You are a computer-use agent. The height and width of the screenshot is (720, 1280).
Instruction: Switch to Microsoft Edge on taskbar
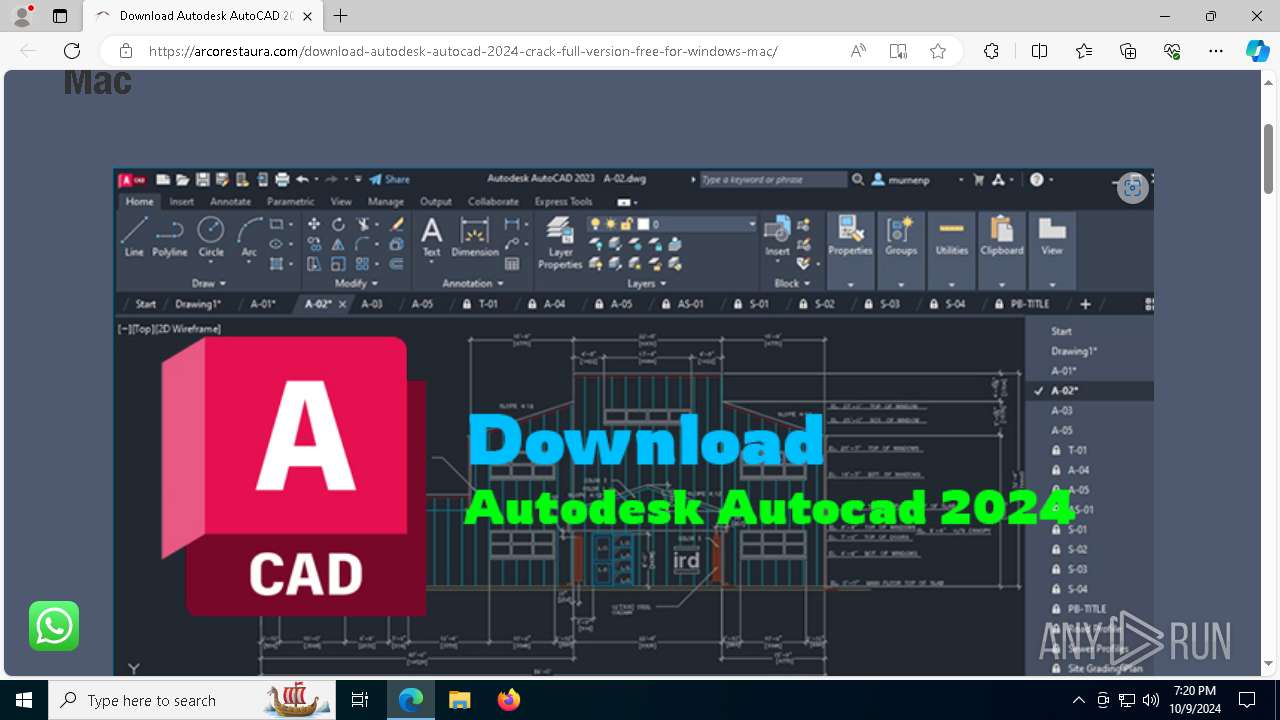pos(411,700)
